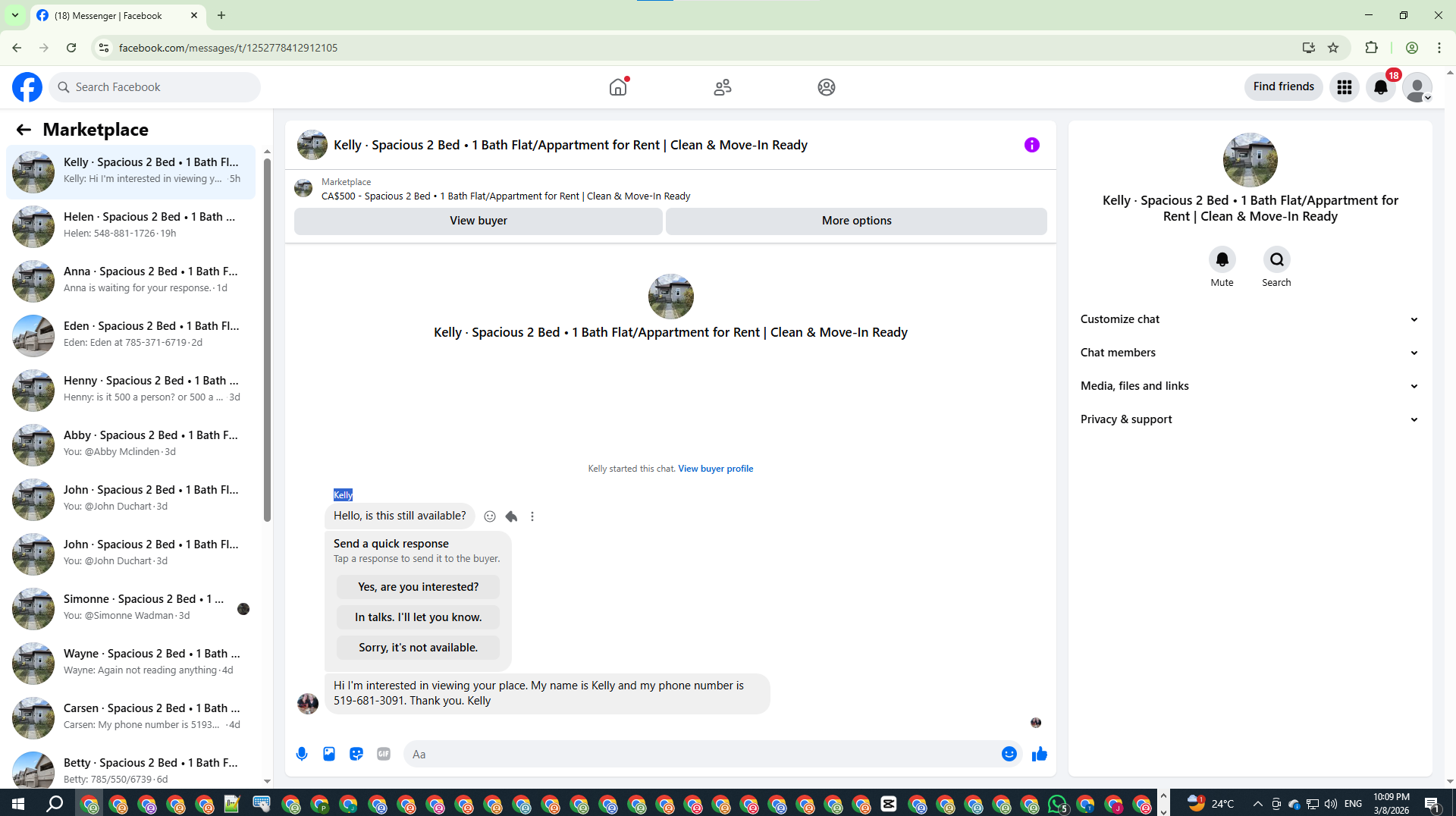Click Find friends button
The height and width of the screenshot is (816, 1456).
tap(1283, 86)
